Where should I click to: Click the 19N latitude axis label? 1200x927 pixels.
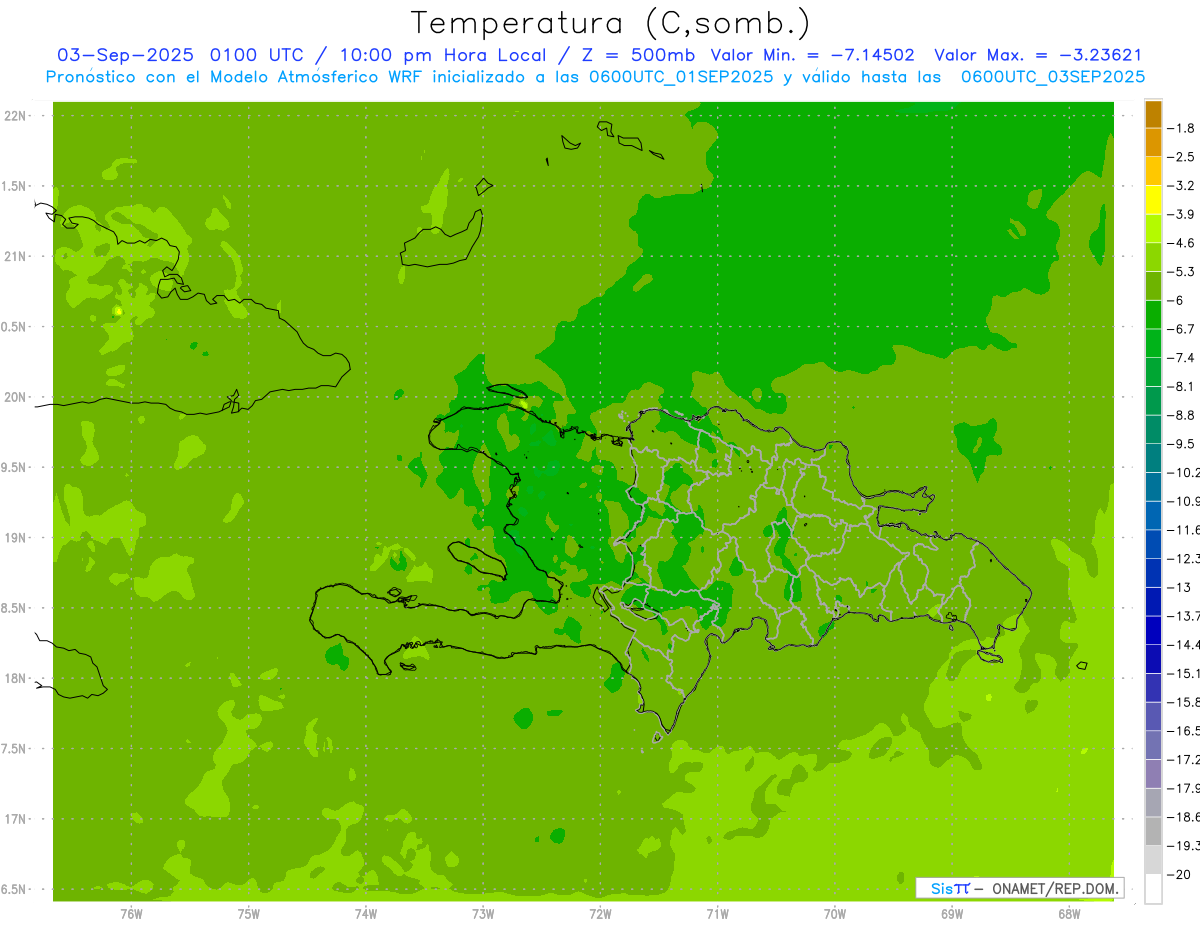click(17, 537)
